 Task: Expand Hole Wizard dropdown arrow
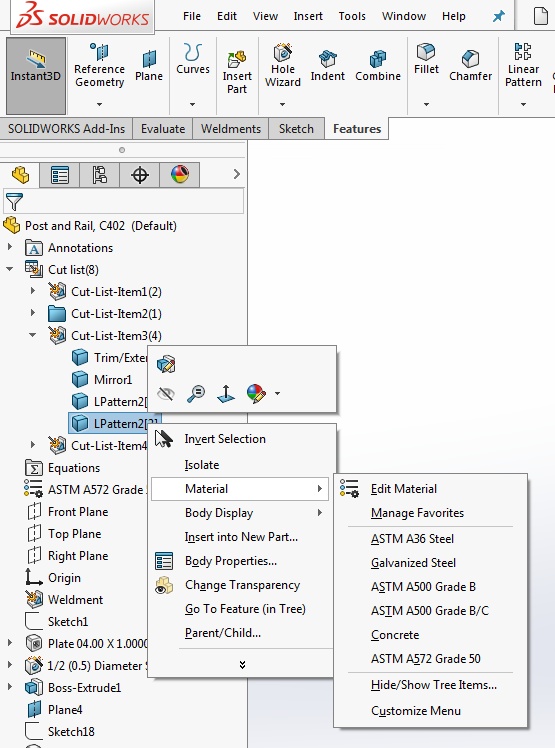click(x=283, y=104)
